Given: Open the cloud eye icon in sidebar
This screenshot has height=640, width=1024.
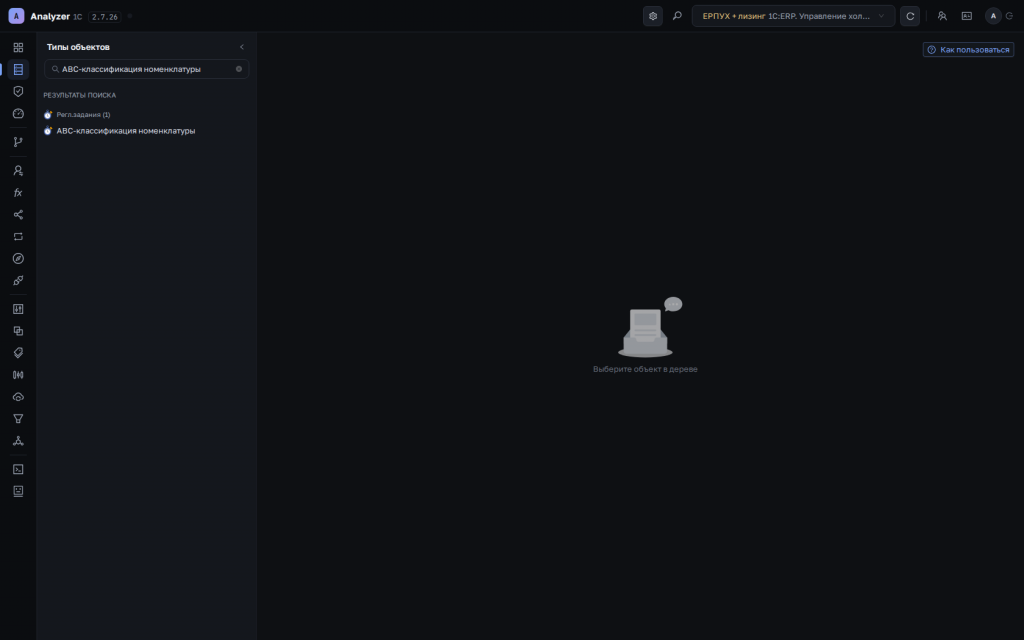Looking at the screenshot, I should coord(18,397).
